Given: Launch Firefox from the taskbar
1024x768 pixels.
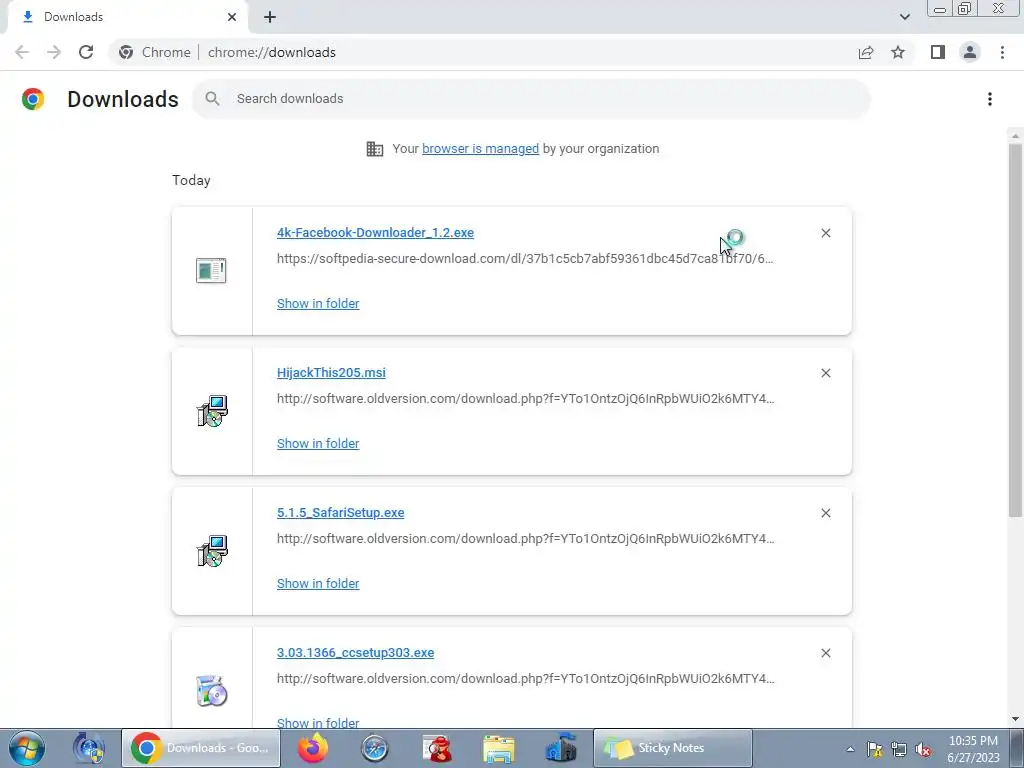Looking at the screenshot, I should click(x=313, y=748).
